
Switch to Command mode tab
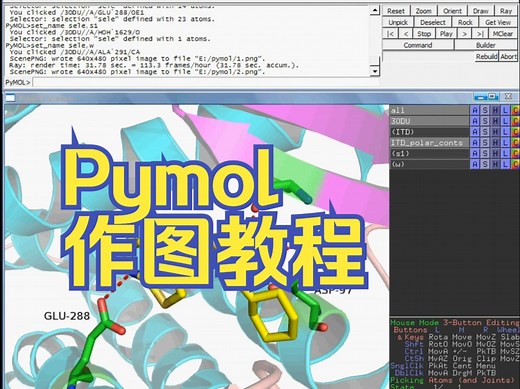(418, 45)
